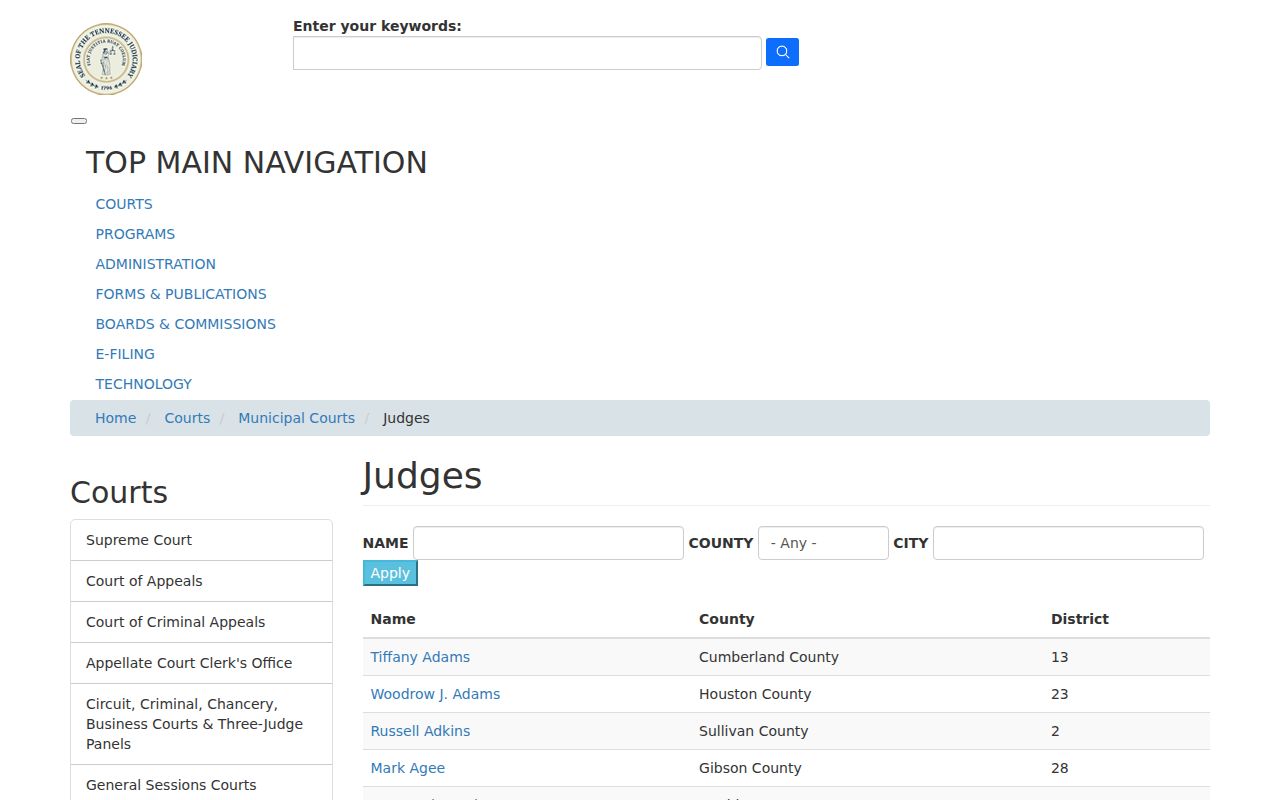1280x800 pixels.
Task: Click the NAME filter input field
Action: pyautogui.click(x=548, y=543)
